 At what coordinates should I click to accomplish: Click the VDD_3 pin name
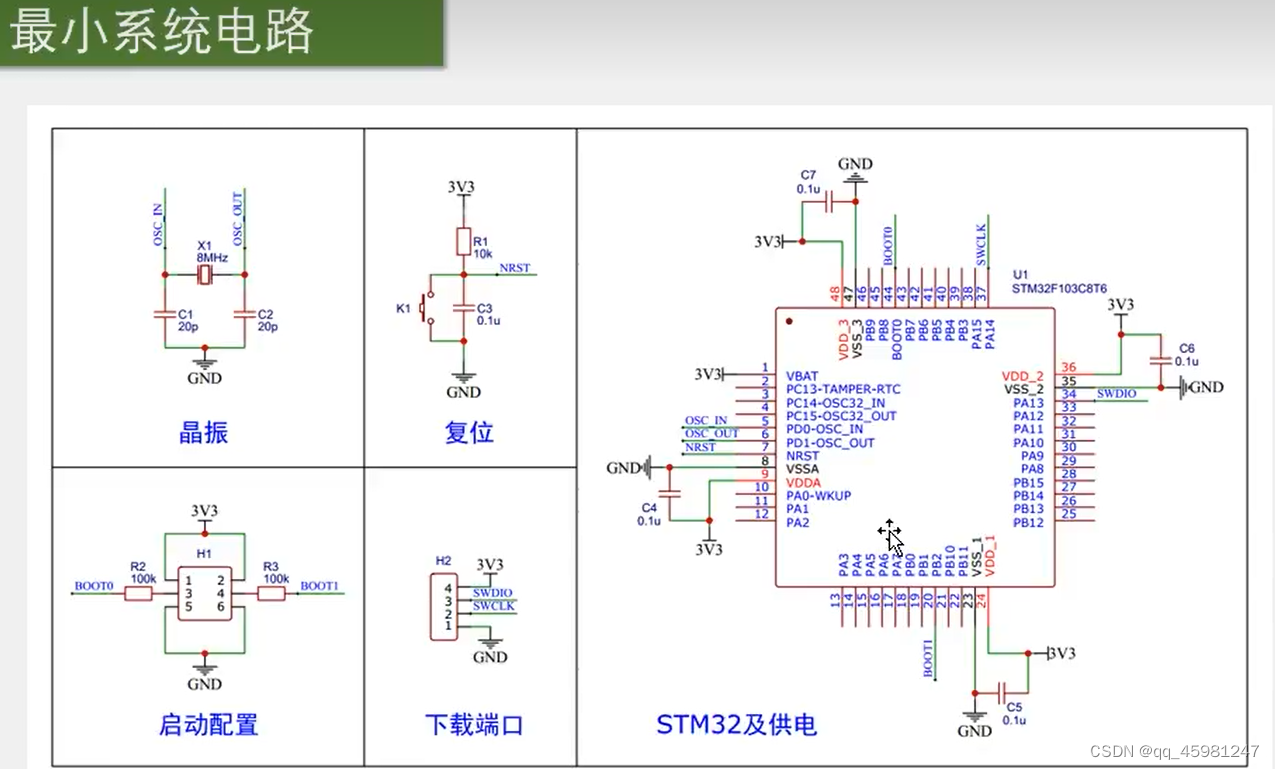coord(844,339)
